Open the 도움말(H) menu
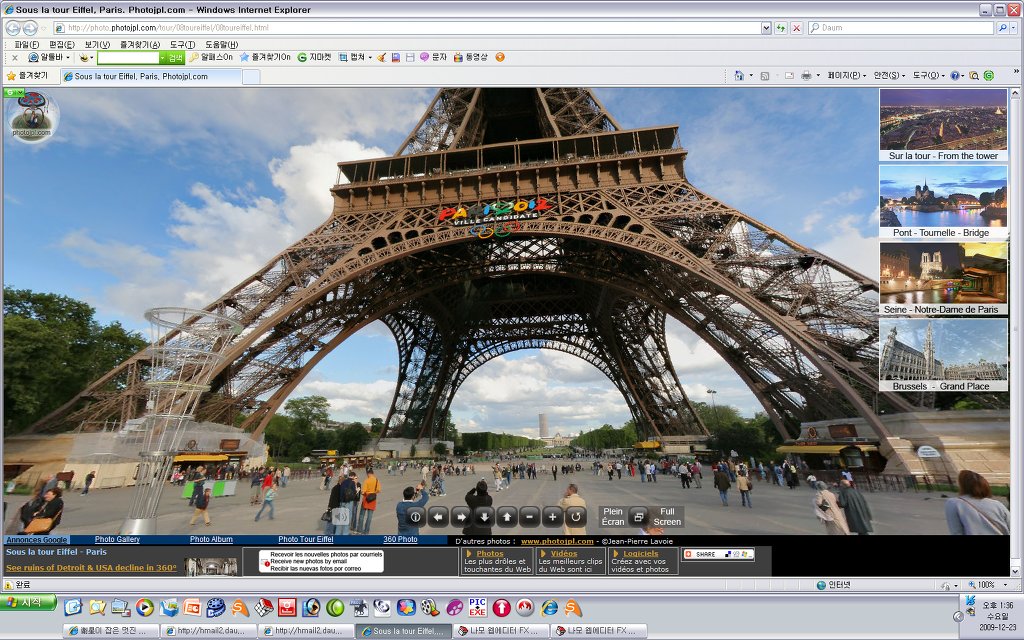Screen dimensions: 1024x640 pos(221,44)
